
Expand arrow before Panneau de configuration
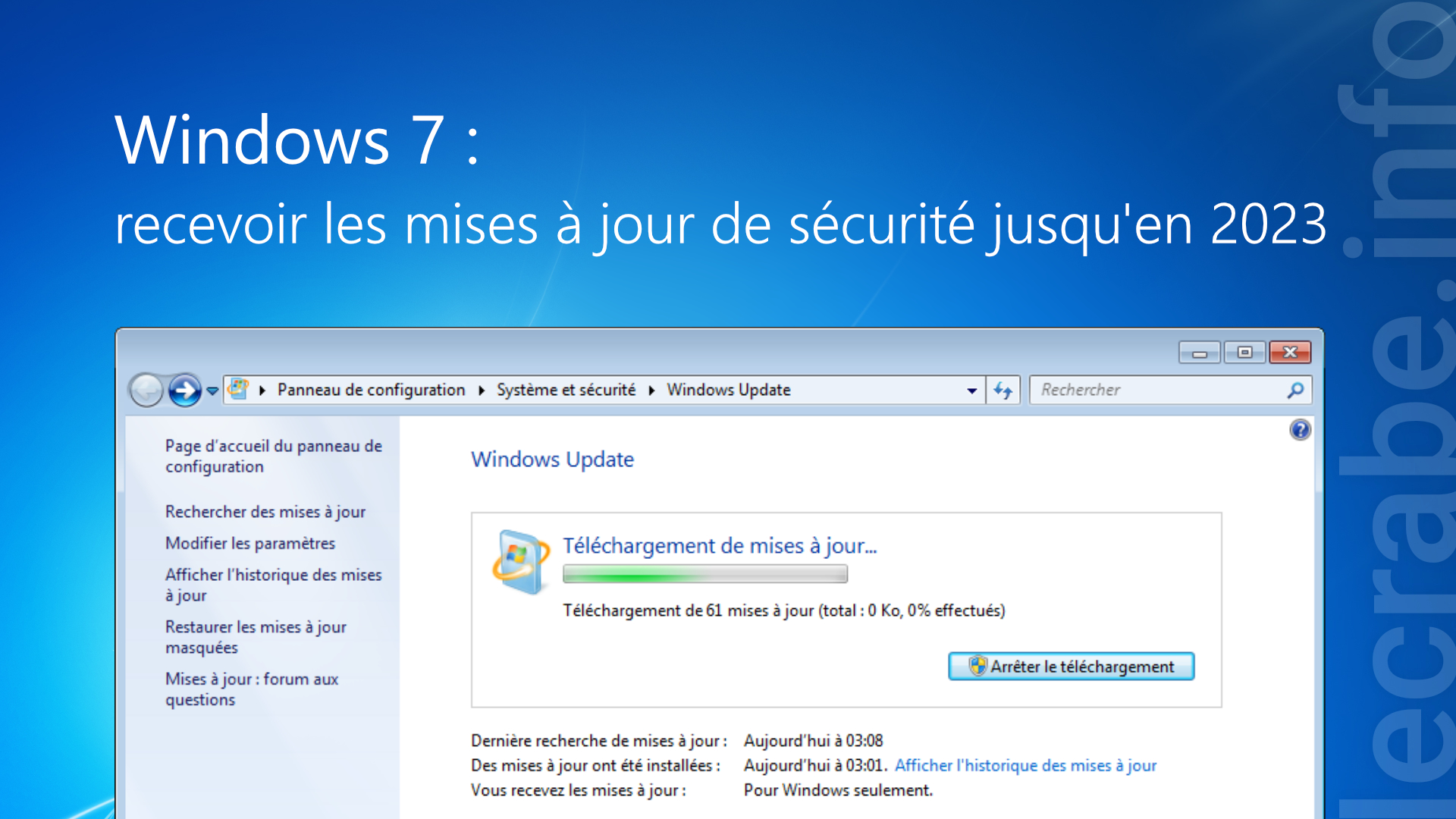click(262, 391)
